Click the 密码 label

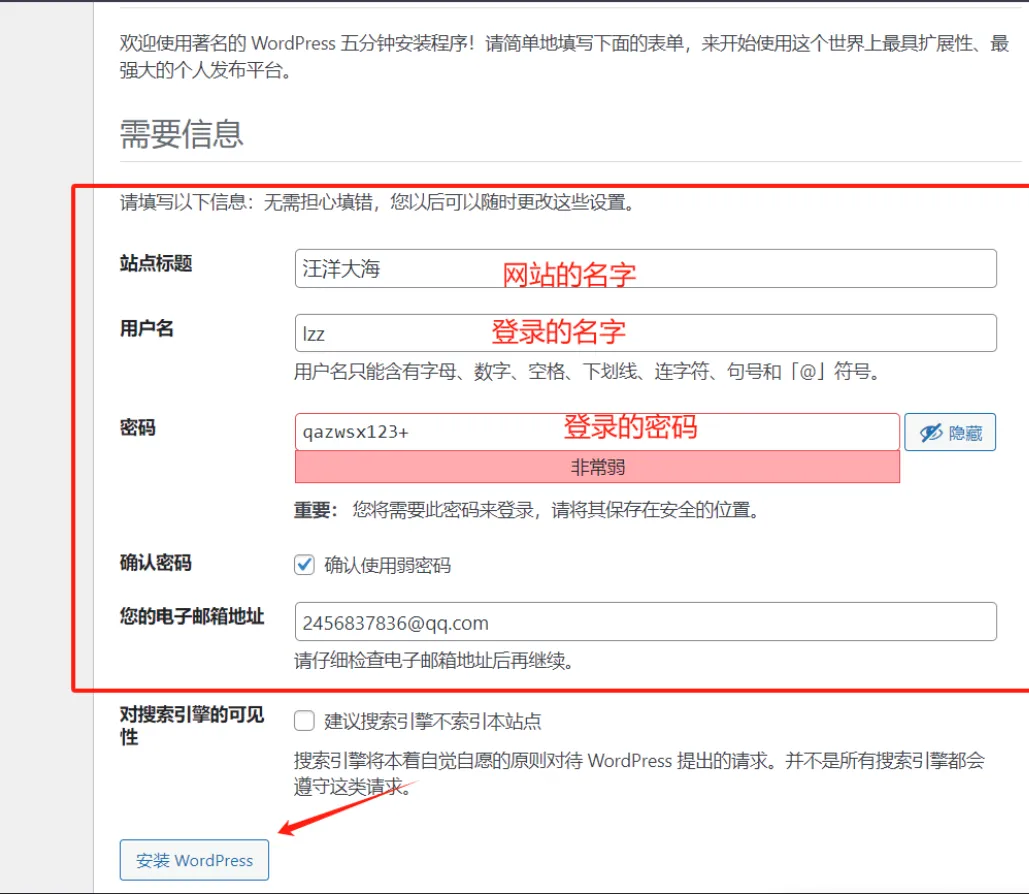pos(138,428)
